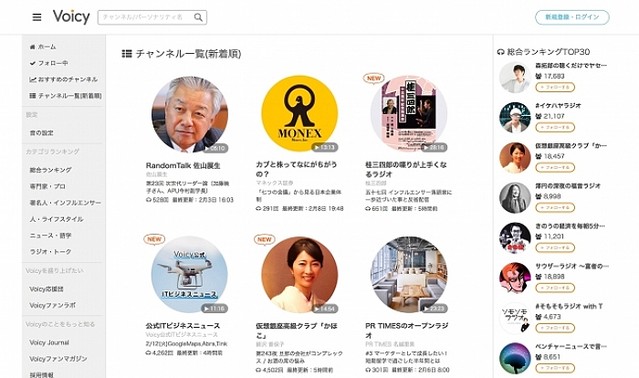639x378 pixels.
Task: Open the 公式ITビジネスニュース drone thumbnail
Action: (x=189, y=275)
